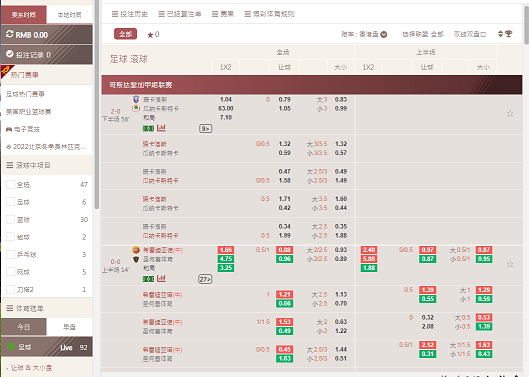Screen dimensions: 529x377
Task: Click the red star favorites counter icon
Action: click(150, 35)
